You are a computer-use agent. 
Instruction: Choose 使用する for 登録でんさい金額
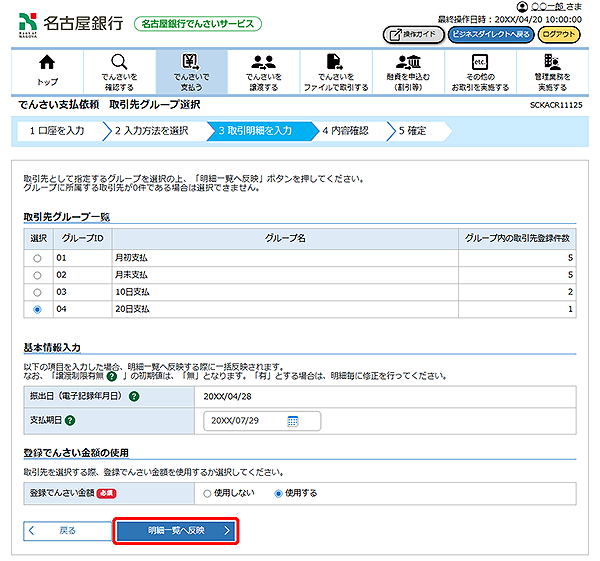(x=278, y=493)
